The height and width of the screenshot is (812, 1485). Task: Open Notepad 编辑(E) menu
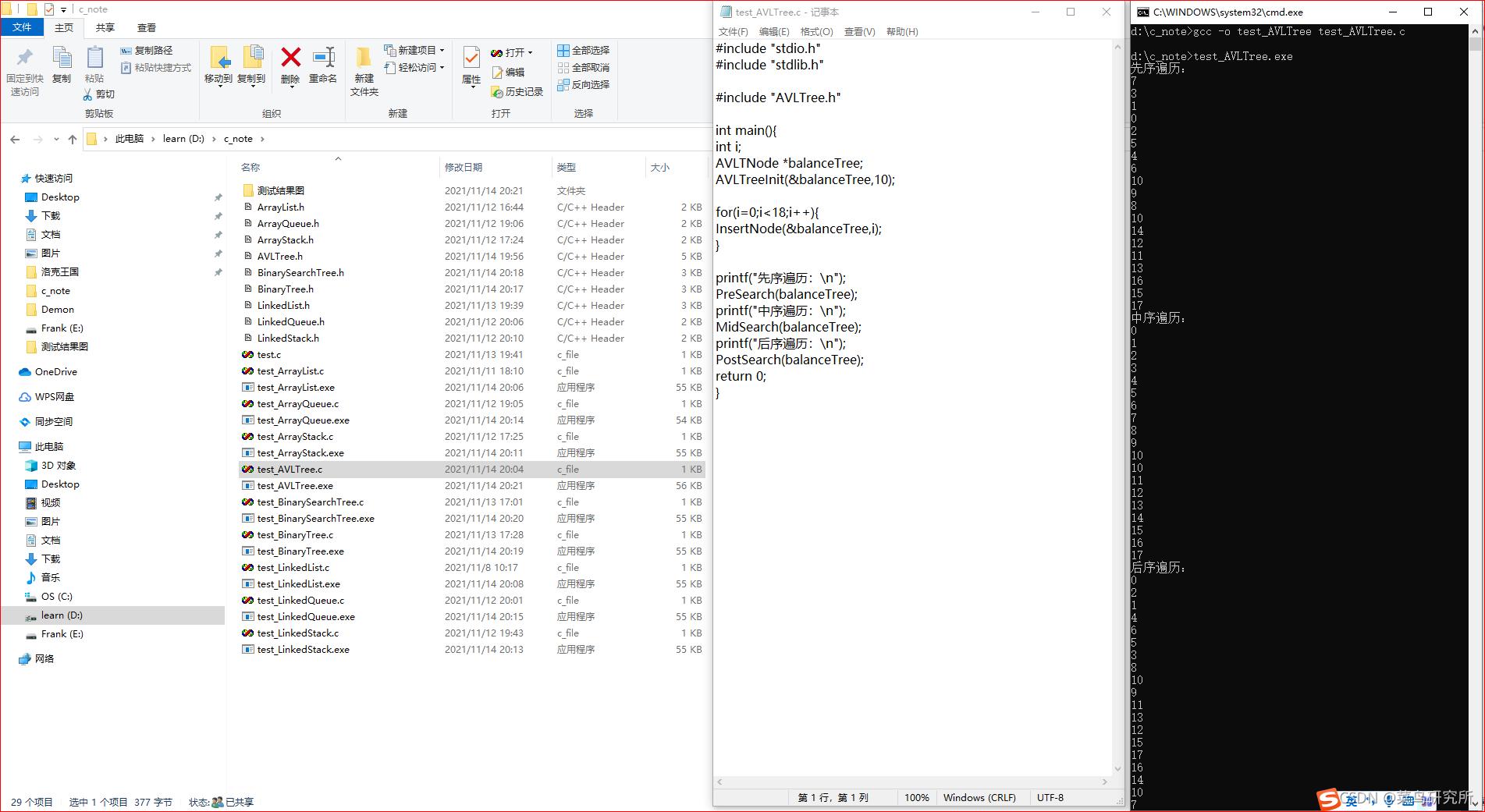(x=774, y=32)
